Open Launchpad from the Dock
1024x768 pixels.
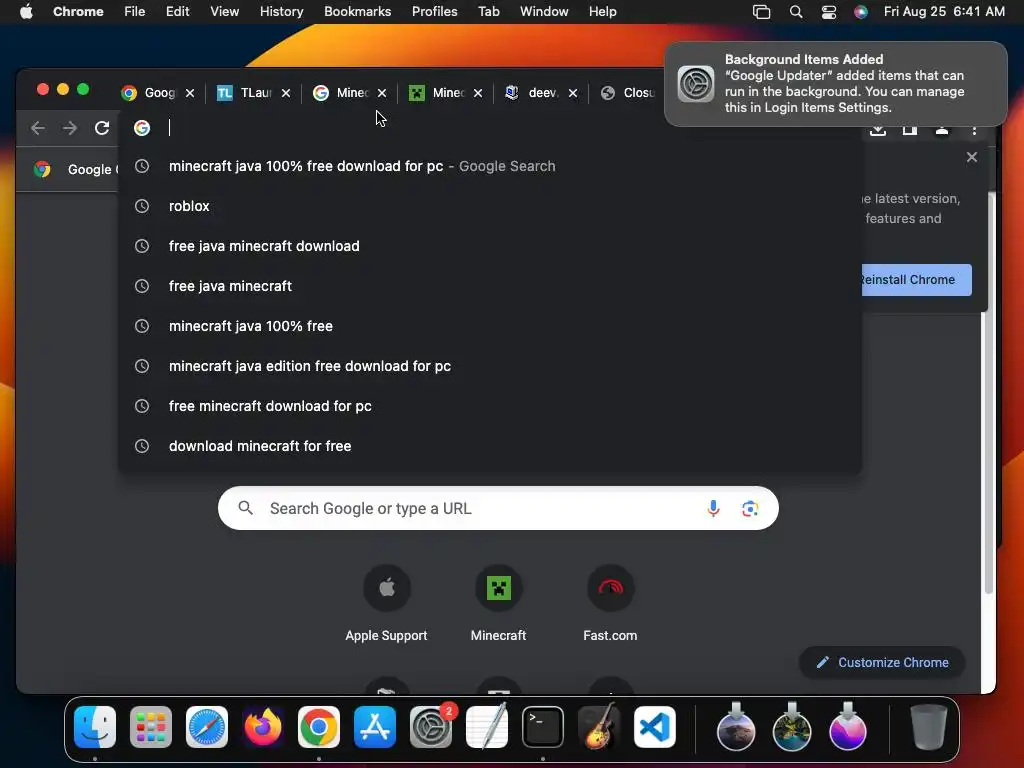coord(151,727)
